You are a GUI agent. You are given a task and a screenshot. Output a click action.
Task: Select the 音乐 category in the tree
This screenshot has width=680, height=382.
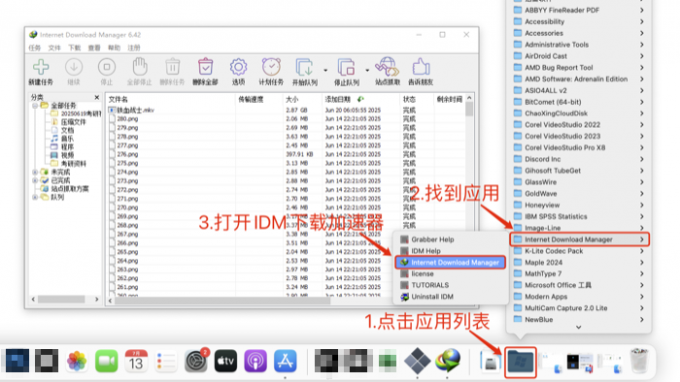tap(67, 139)
